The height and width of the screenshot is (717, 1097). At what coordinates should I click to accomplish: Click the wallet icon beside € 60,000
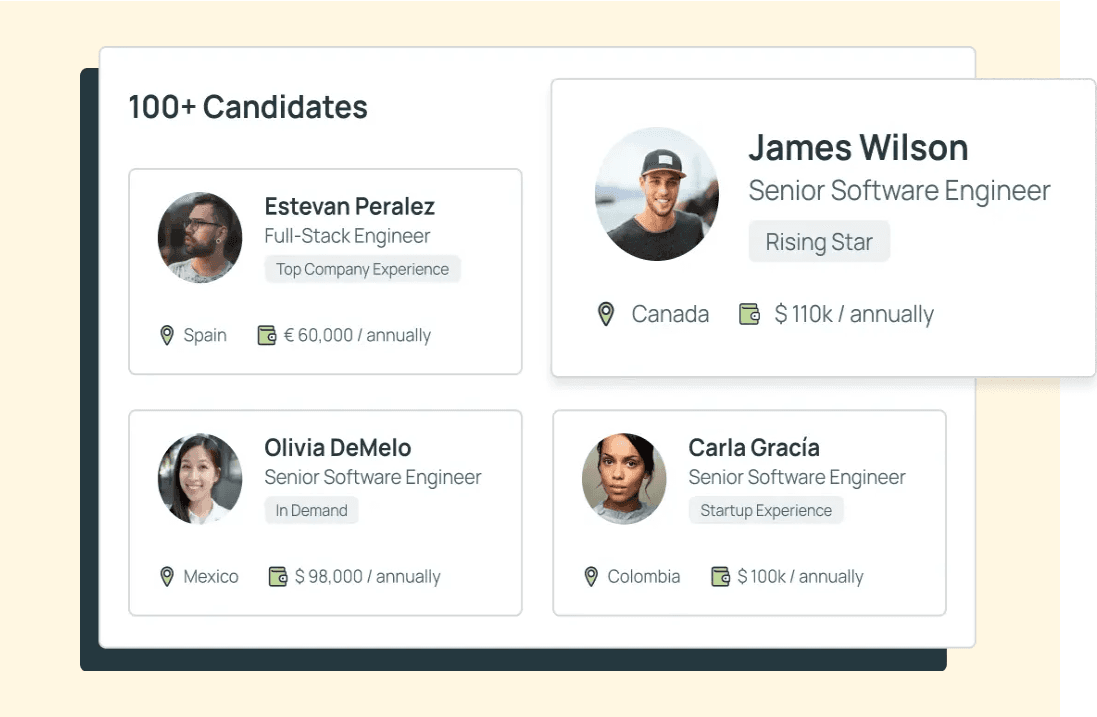click(266, 335)
